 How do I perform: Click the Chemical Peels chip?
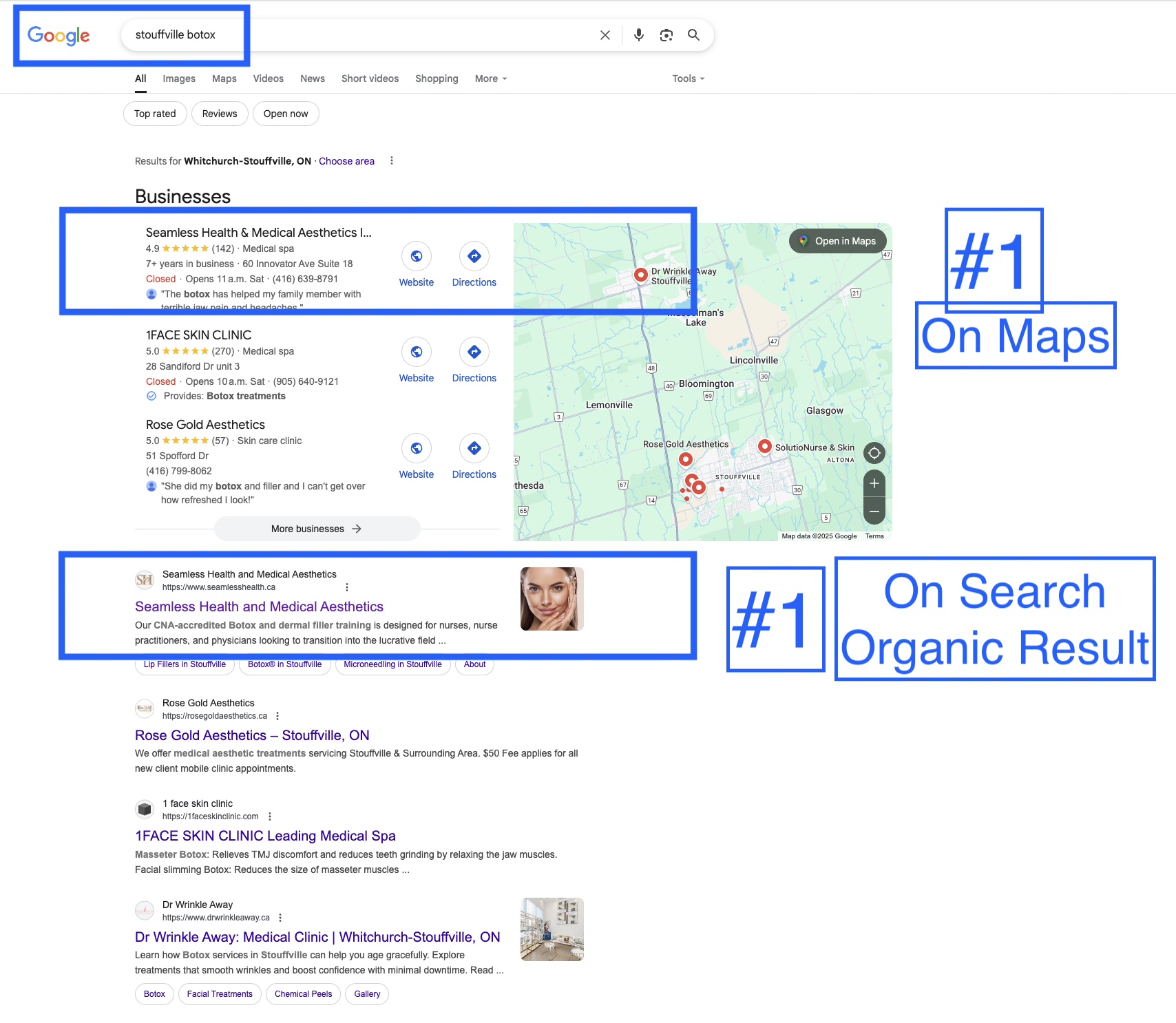pos(304,994)
